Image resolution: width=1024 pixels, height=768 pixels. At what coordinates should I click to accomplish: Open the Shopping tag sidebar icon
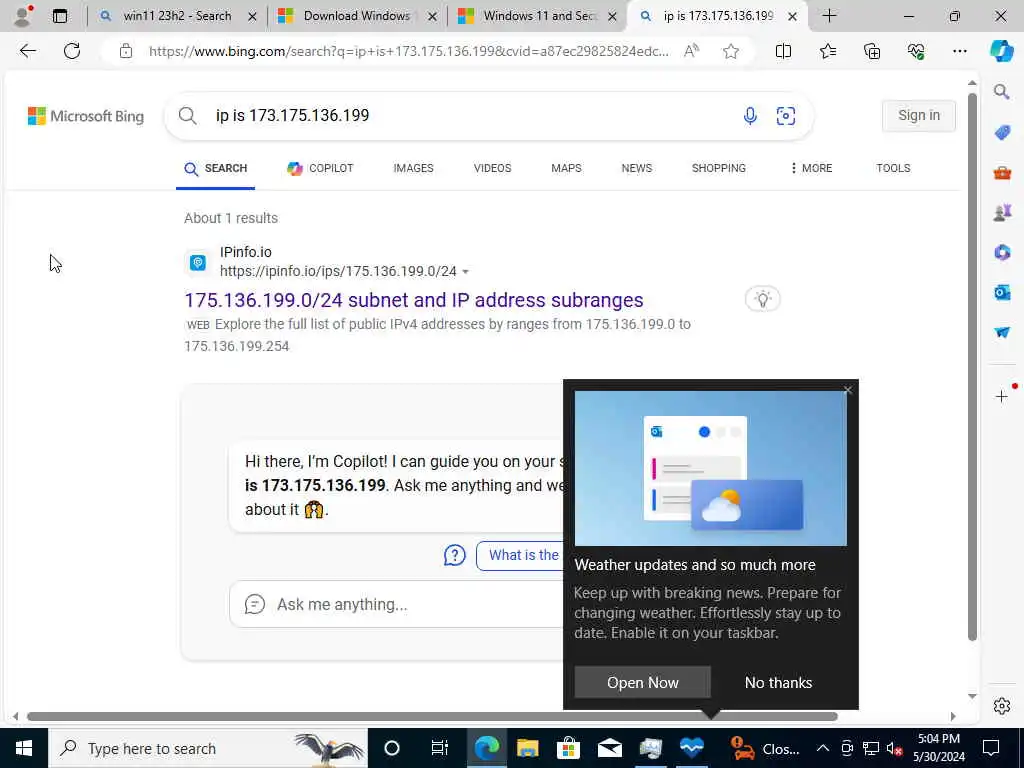coord(1002,133)
